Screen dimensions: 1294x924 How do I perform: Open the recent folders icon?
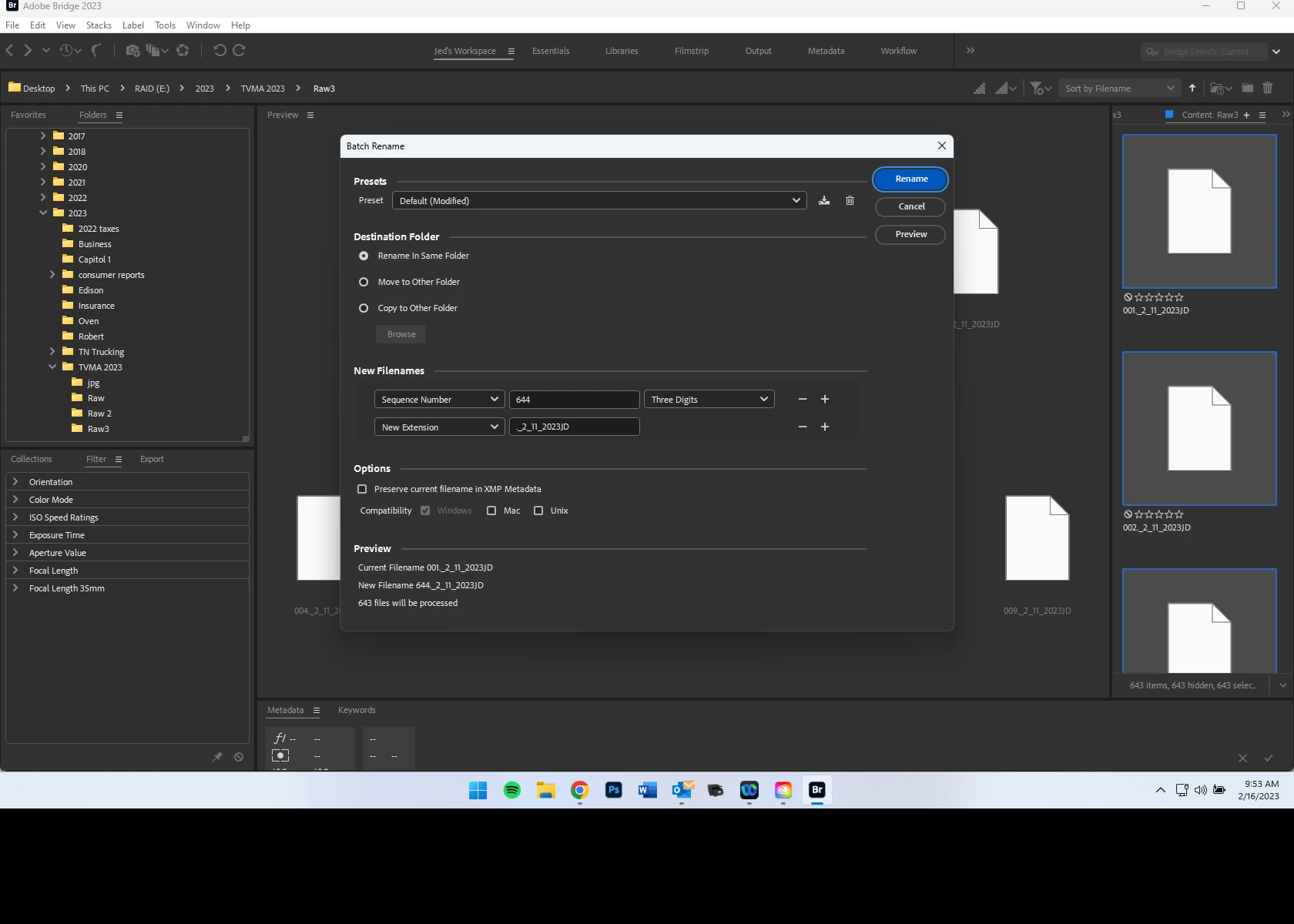click(1221, 89)
